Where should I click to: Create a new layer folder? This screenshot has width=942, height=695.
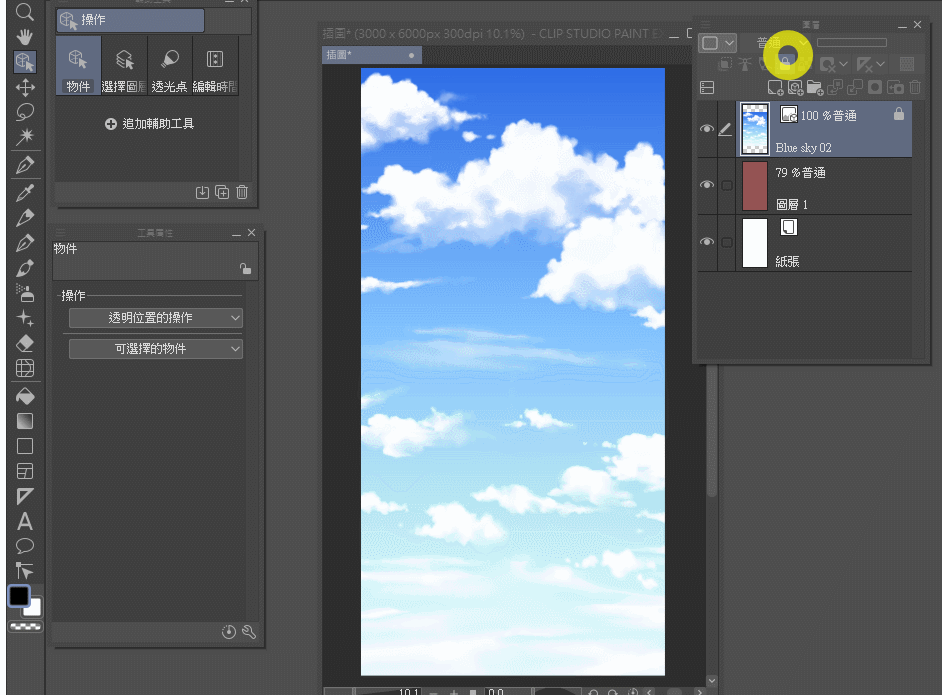(x=815, y=88)
